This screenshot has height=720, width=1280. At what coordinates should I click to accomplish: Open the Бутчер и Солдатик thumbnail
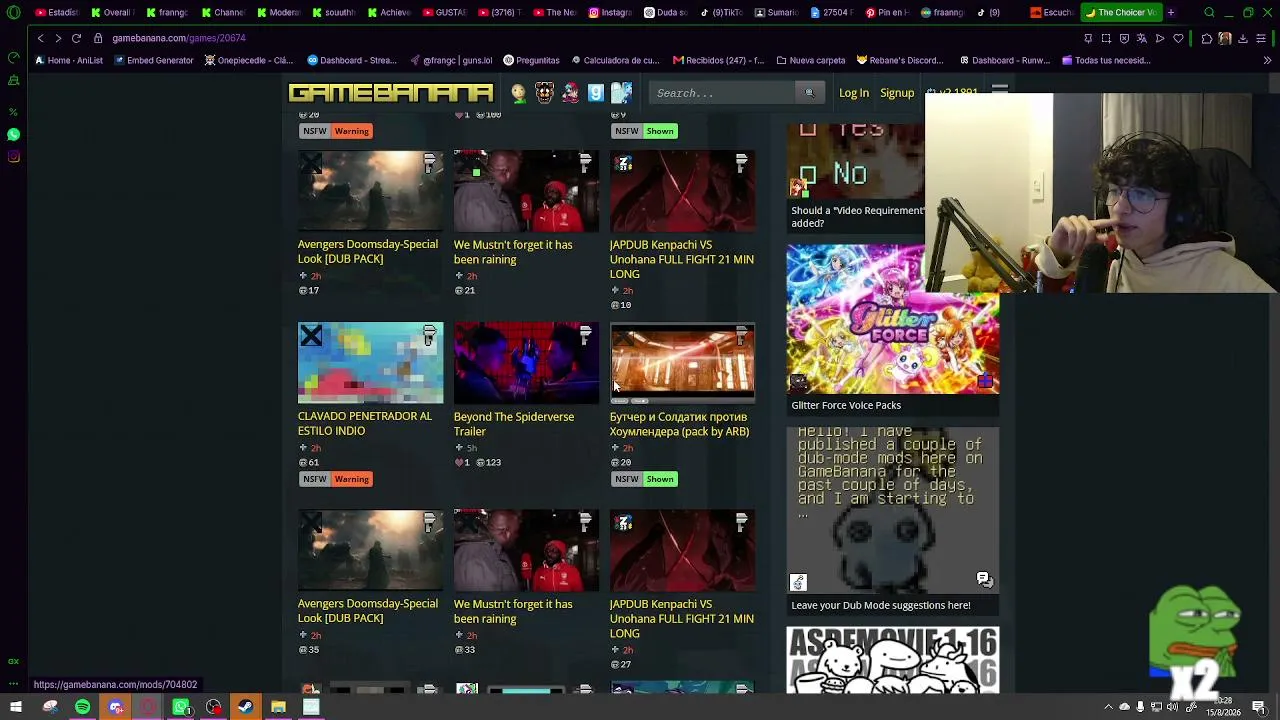click(682, 362)
